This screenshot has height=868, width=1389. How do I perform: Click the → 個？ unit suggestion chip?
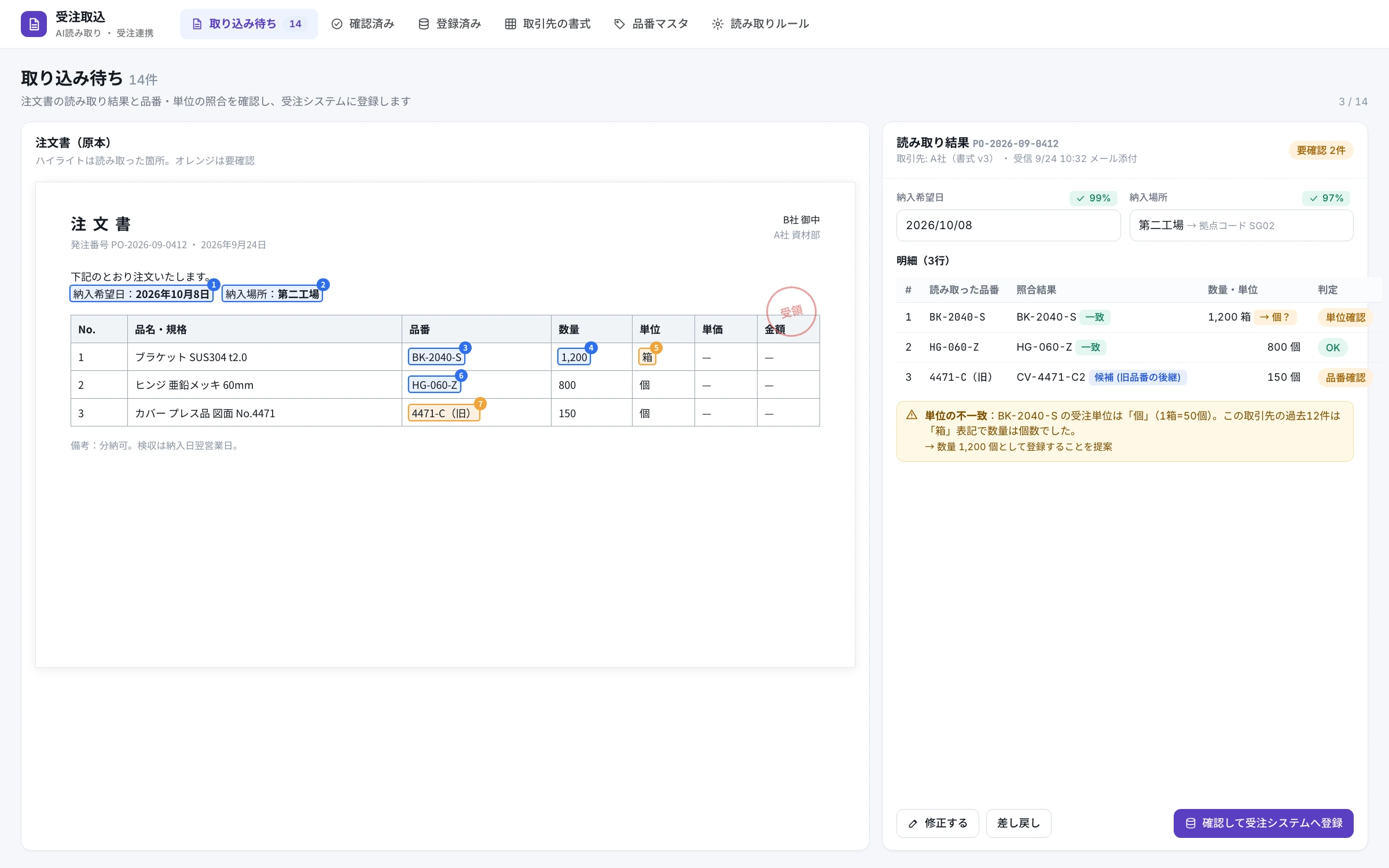pos(1275,317)
